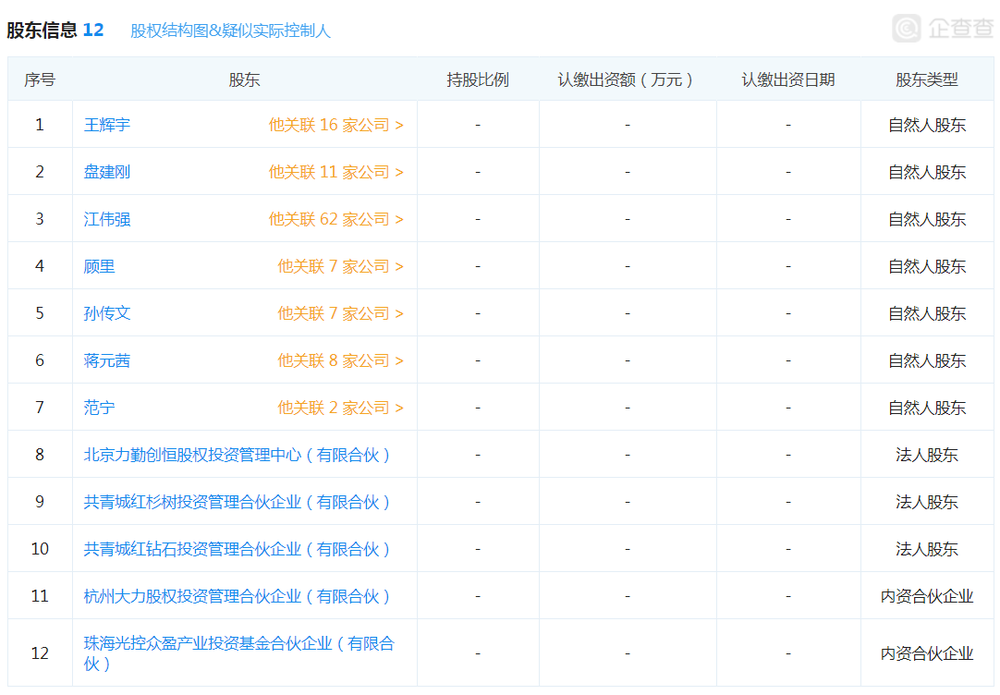Select row number 1 cell
This screenshot has width=1000, height=695.
pyautogui.click(x=40, y=124)
